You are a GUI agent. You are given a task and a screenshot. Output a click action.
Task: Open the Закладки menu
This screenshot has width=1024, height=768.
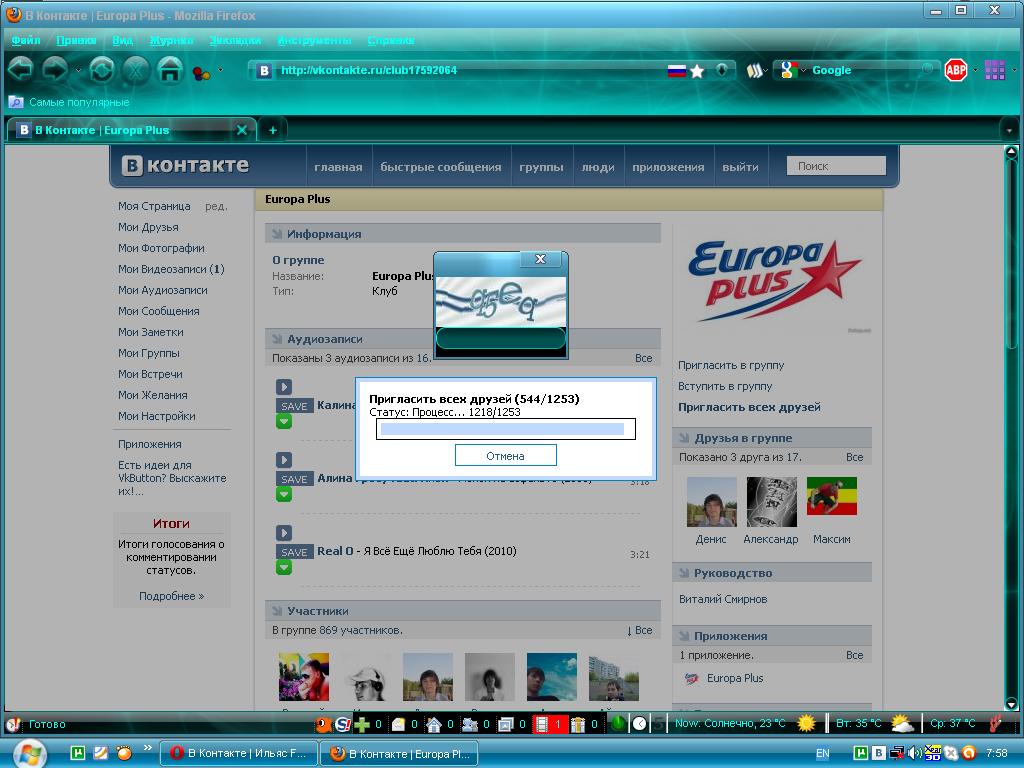coord(235,40)
